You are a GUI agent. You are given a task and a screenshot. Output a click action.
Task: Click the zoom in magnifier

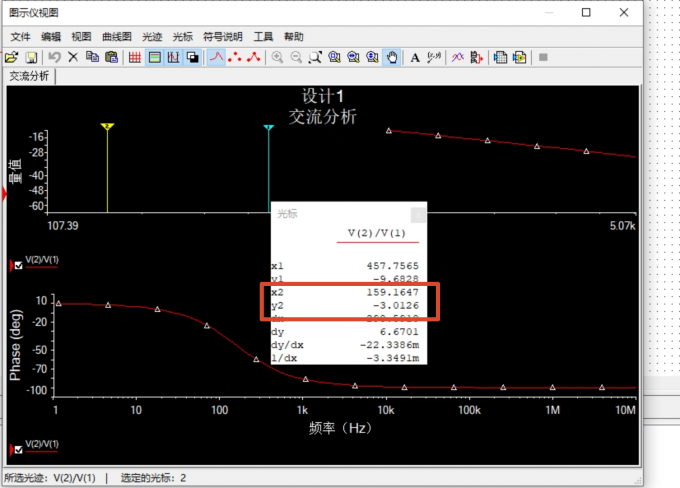point(277,57)
